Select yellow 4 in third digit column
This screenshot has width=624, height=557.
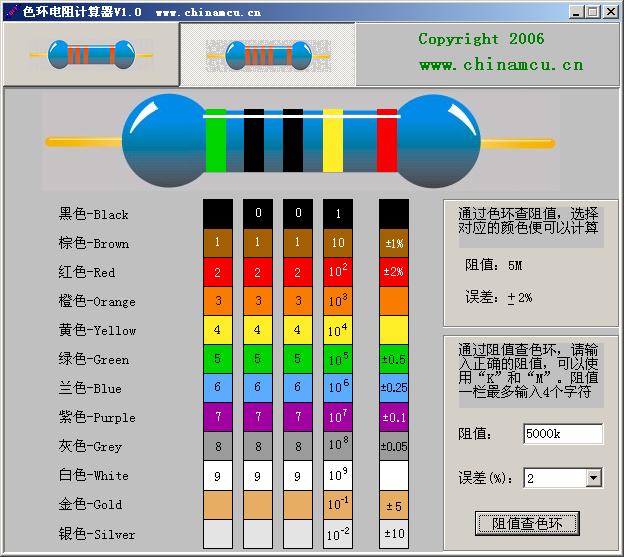[x=298, y=330]
